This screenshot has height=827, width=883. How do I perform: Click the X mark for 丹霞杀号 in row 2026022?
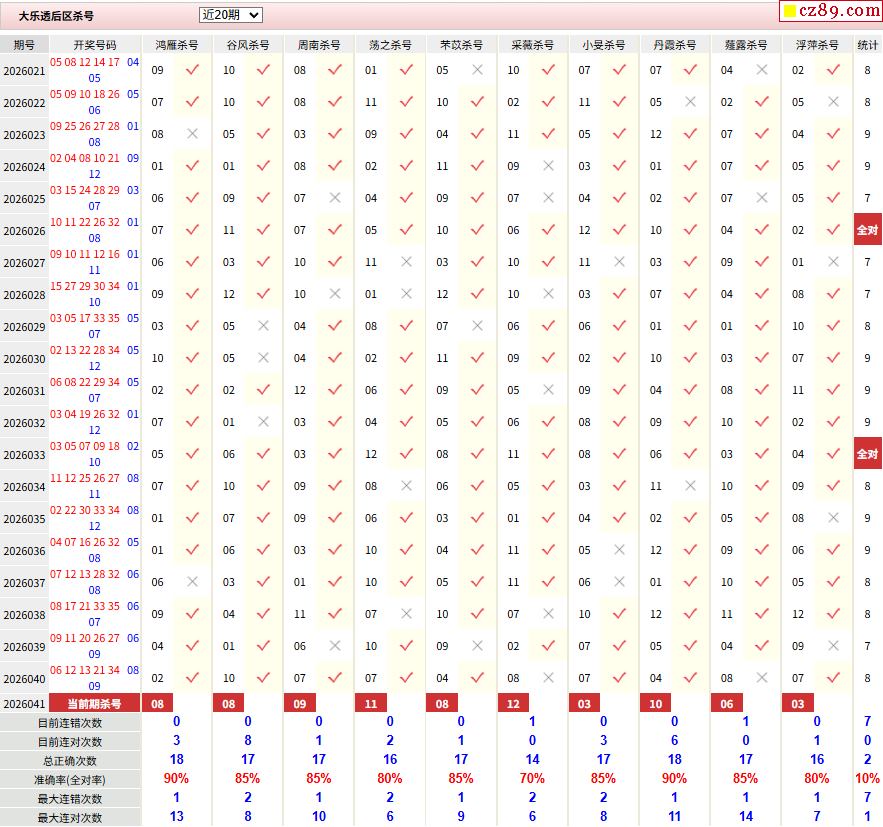(x=690, y=102)
